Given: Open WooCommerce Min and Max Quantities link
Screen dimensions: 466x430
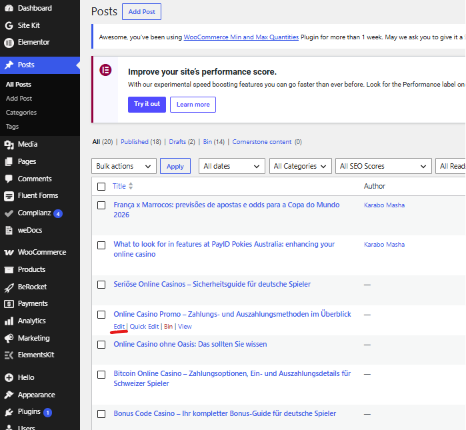Looking at the screenshot, I should [241, 37].
